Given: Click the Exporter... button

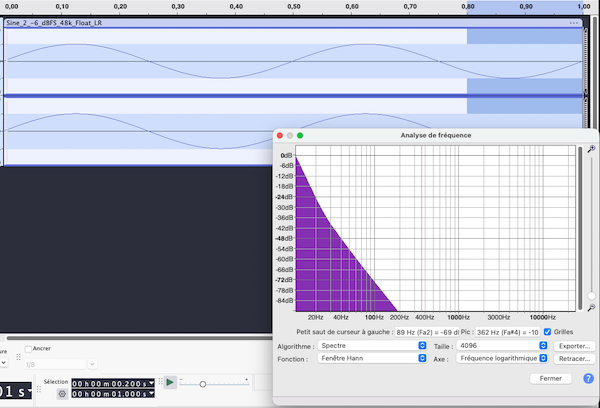Looking at the screenshot, I should pos(574,346).
